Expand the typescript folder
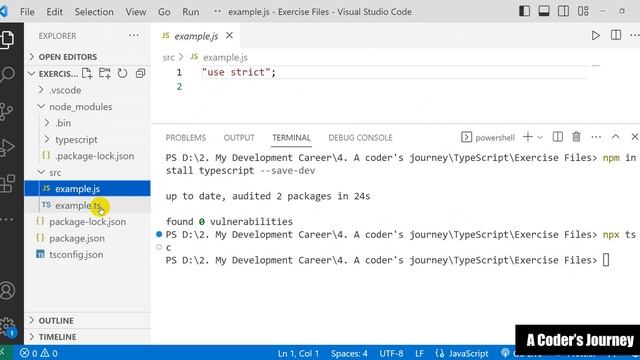Image resolution: width=640 pixels, height=360 pixels. pyautogui.click(x=87, y=140)
